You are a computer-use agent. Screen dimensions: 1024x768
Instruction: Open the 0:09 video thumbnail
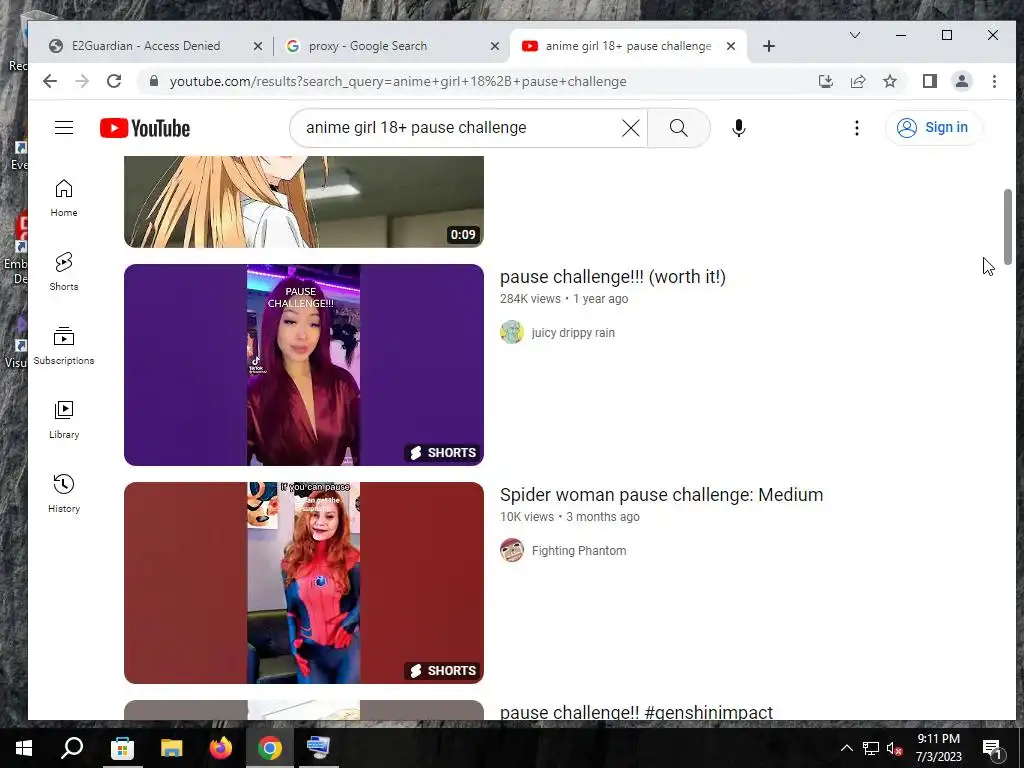(304, 202)
